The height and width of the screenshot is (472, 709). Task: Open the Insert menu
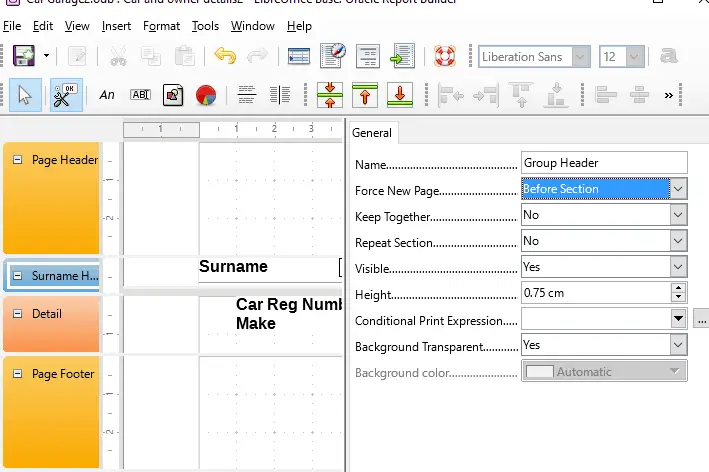coord(116,26)
